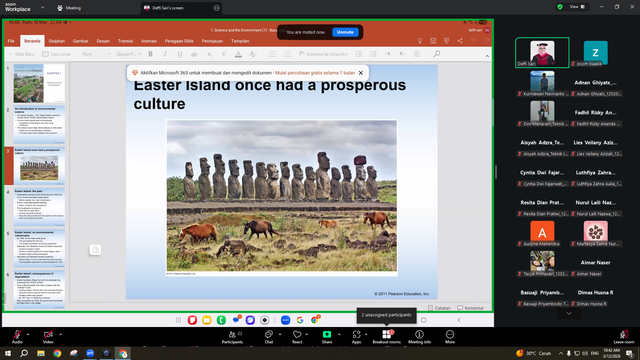The width and height of the screenshot is (640, 360).
Task: Toggle italic formatting in the ribbon
Action: pyautogui.click(x=165, y=54)
